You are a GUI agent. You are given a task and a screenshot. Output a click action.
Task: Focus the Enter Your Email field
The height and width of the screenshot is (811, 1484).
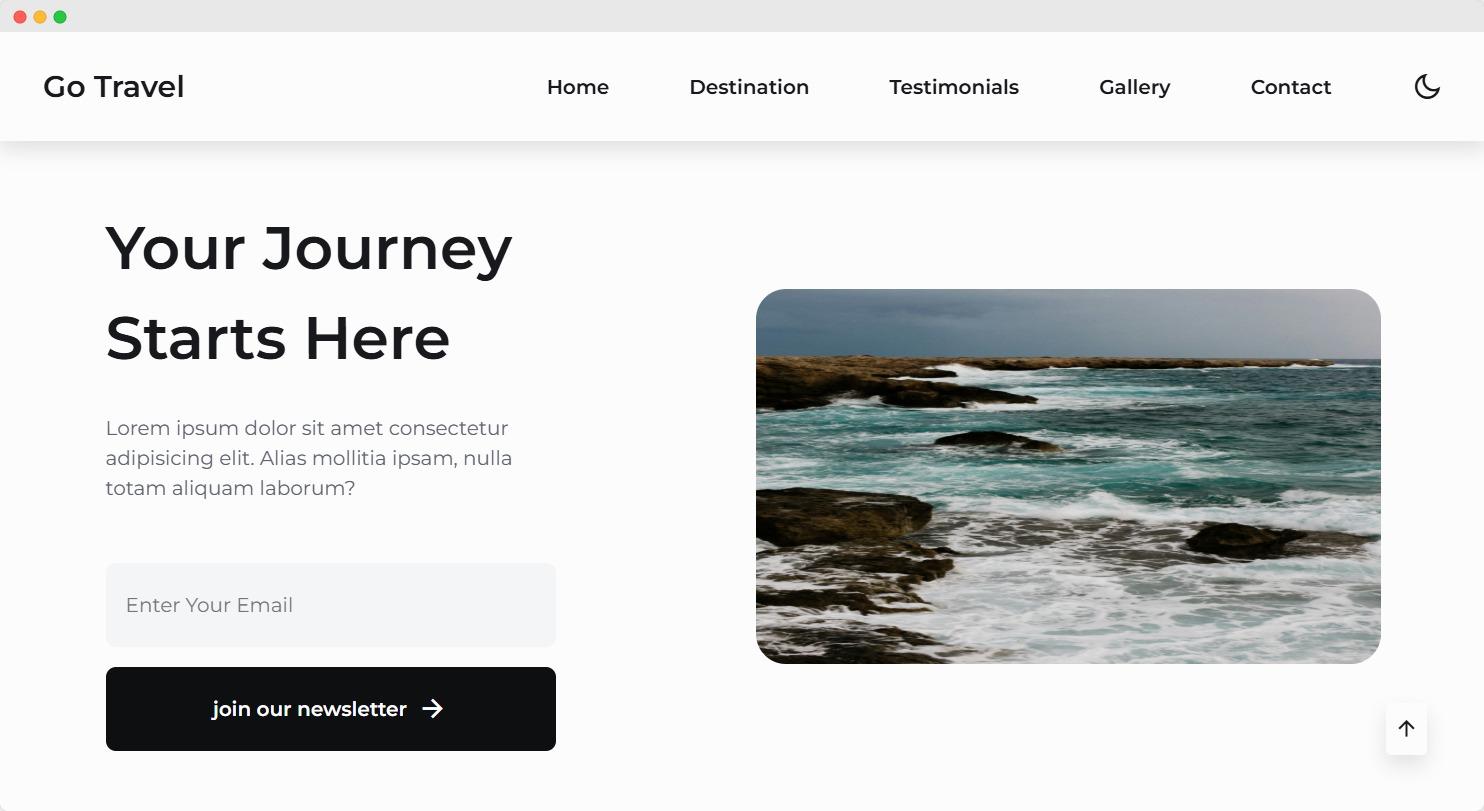click(331, 605)
